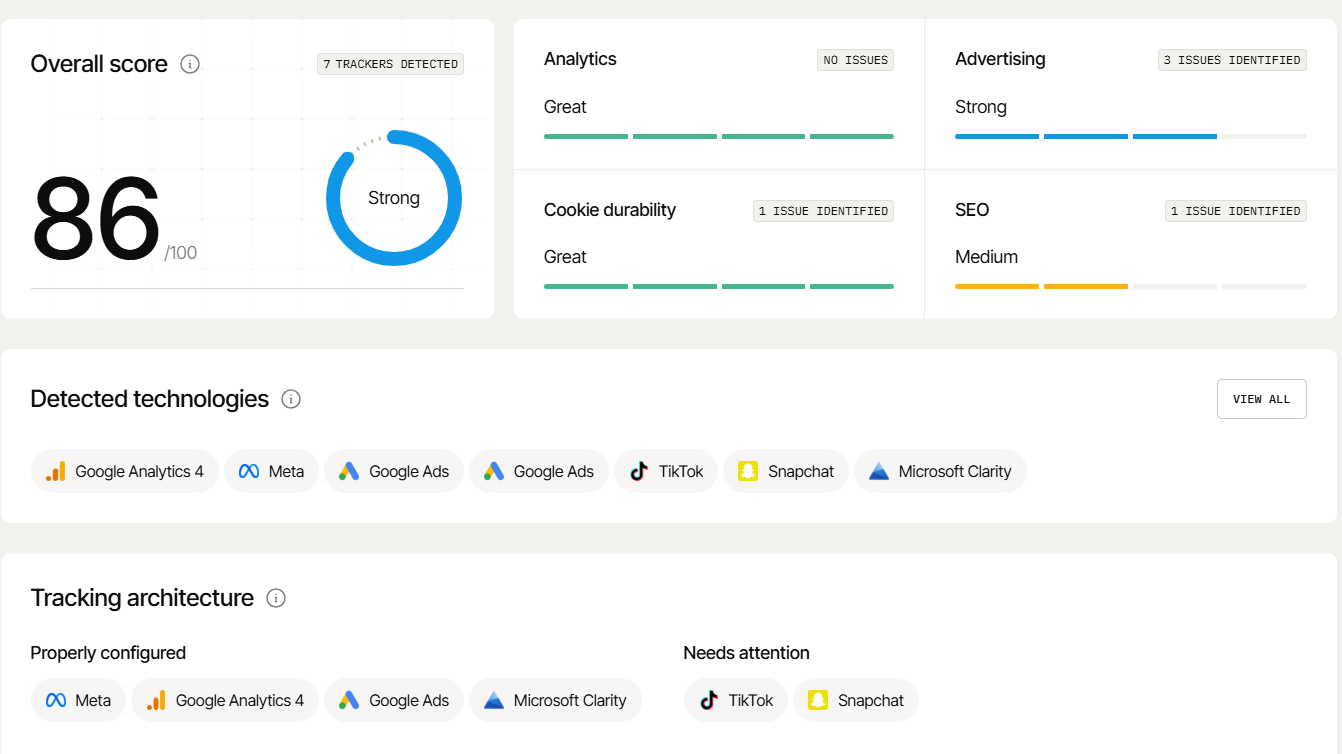Viewport: 1342px width, 754px height.
Task: Click the Google Analytics 4 logo in Detected technologies
Action: click(56, 471)
